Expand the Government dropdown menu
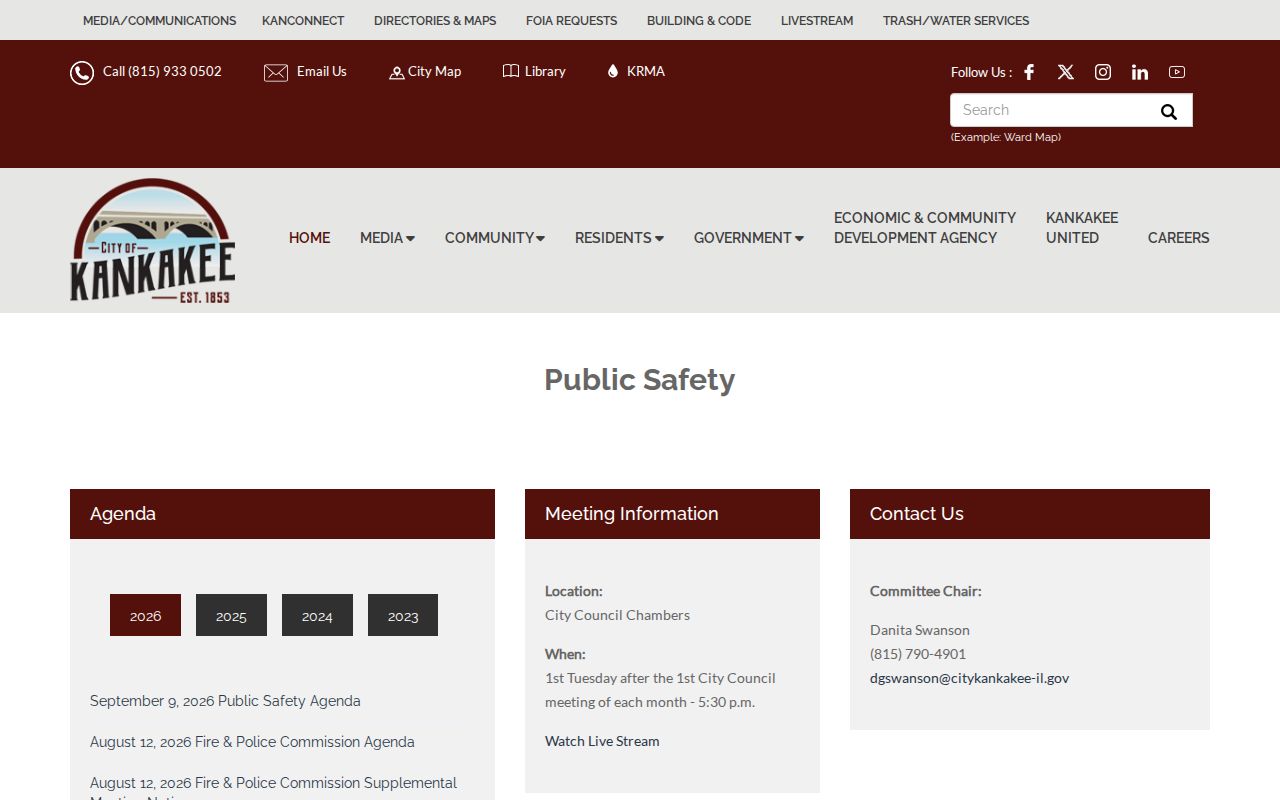Viewport: 1280px width, 800px height. (x=749, y=238)
